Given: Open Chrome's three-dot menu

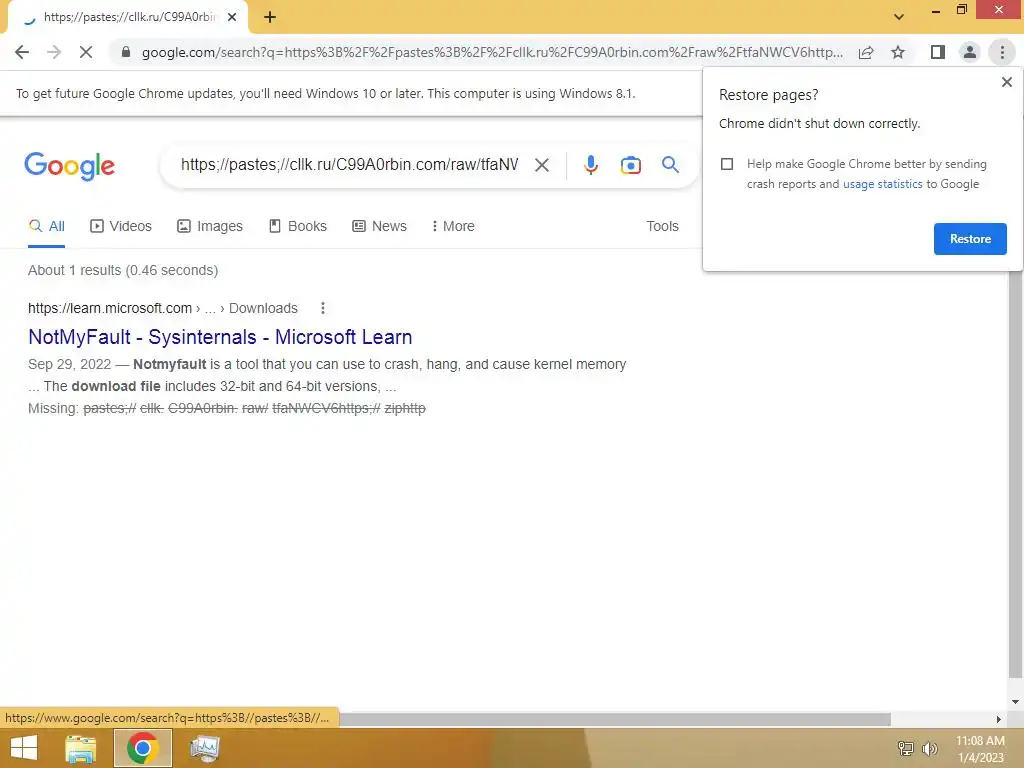Looking at the screenshot, I should (1002, 52).
